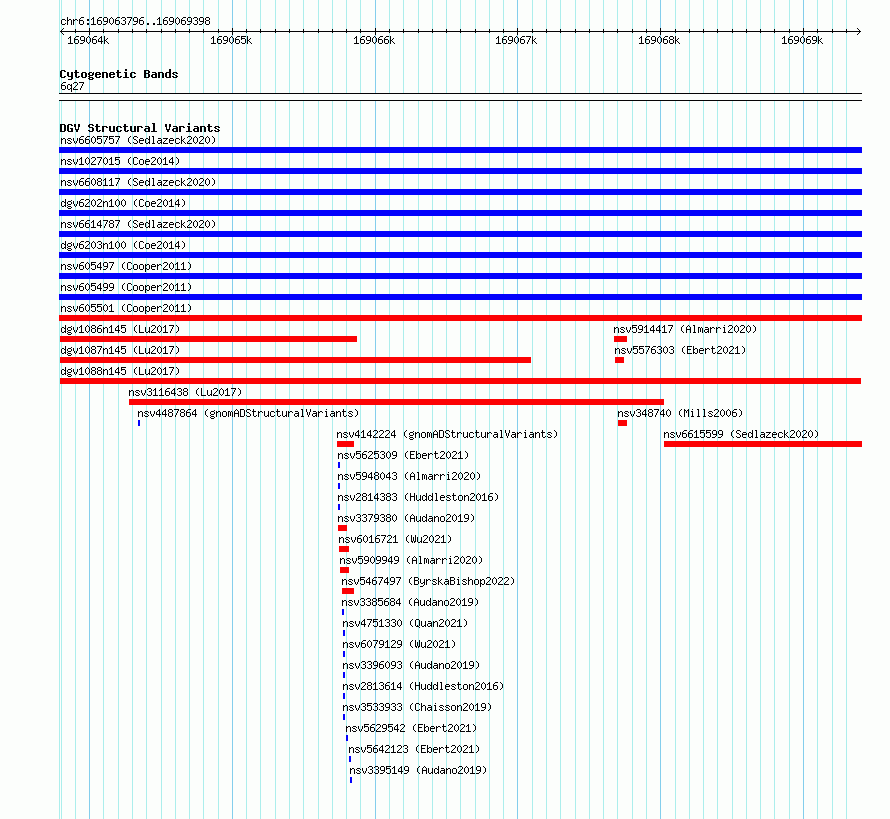Click the 169064k ruler position label
The width and height of the screenshot is (890, 819).
click(x=88, y=40)
